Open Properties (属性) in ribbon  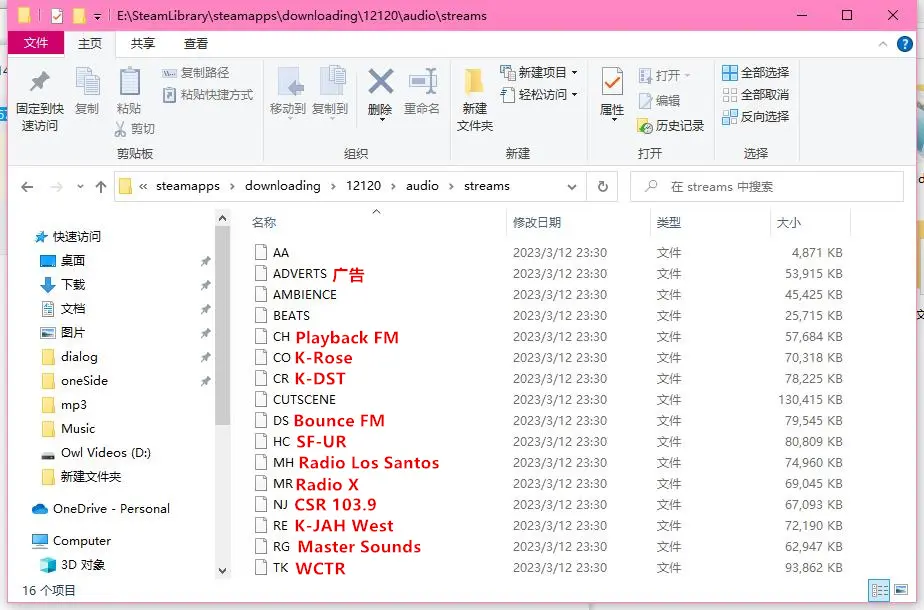click(x=612, y=93)
